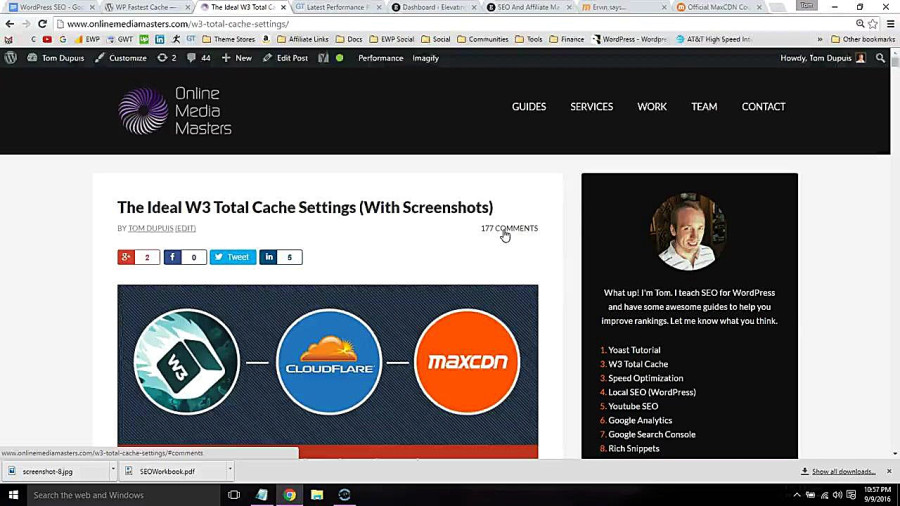Viewport: 900px width, 506px height.
Task: Switch to the WP Fastest Cache tab
Action: point(146,7)
